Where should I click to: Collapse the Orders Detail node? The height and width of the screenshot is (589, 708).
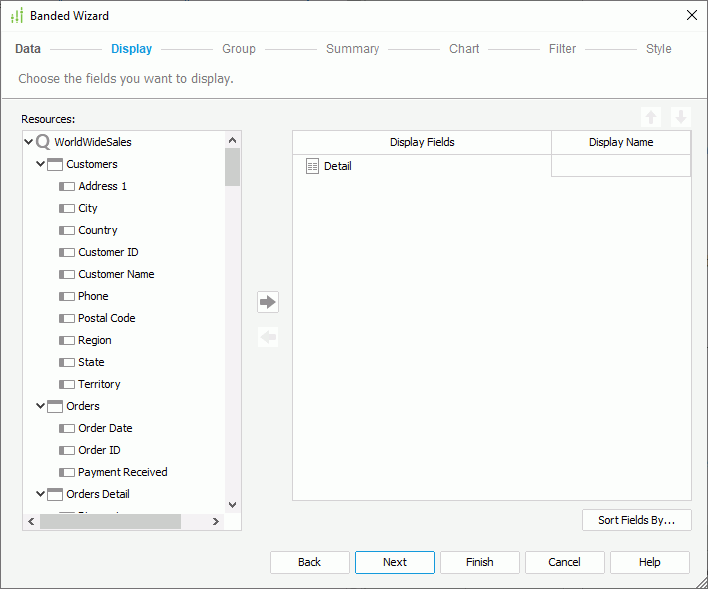(41, 494)
